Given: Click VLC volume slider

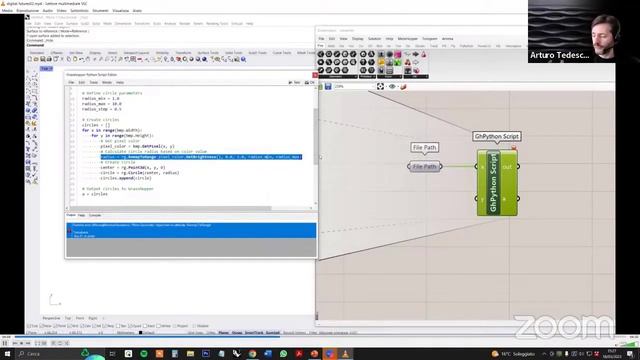Looking at the screenshot, I should pyautogui.click(x=626, y=344).
